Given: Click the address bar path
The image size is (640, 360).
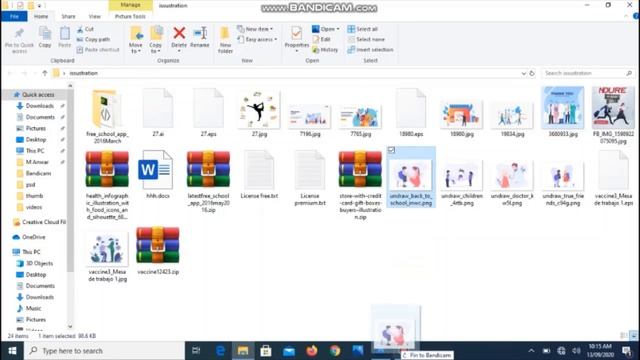Looking at the screenshot, I should tap(84, 73).
